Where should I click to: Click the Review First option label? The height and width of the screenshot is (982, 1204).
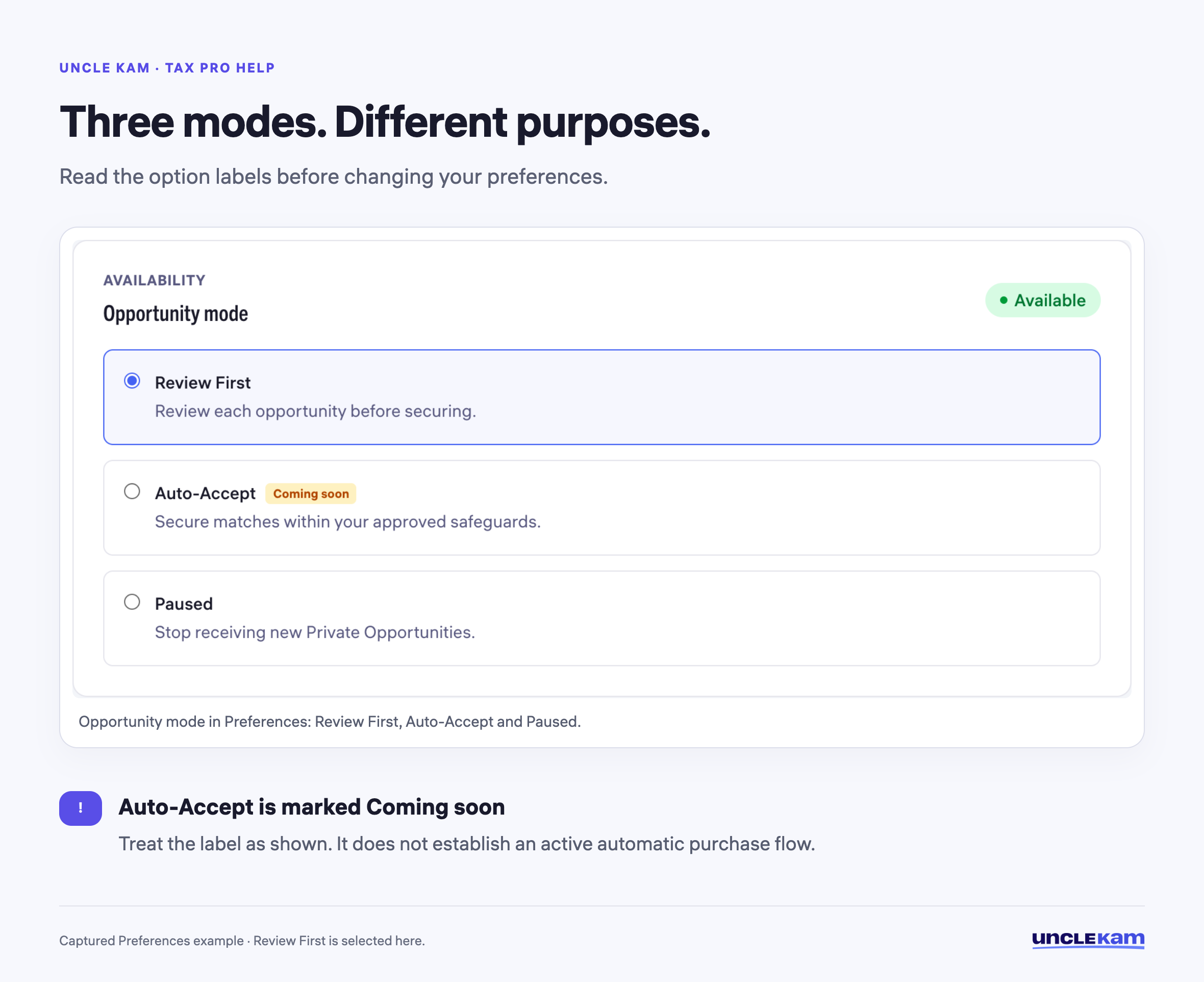(x=203, y=383)
